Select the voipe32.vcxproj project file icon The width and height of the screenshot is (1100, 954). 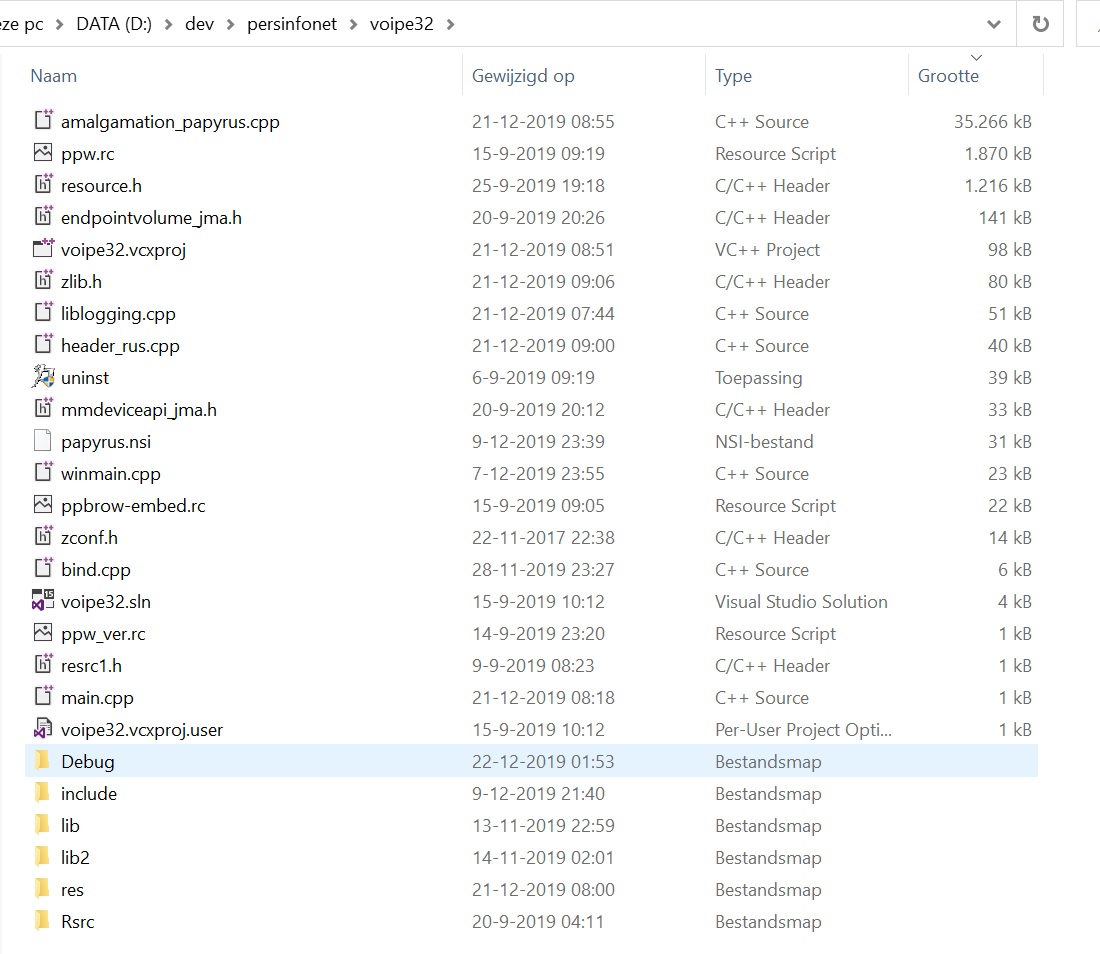coord(43,250)
